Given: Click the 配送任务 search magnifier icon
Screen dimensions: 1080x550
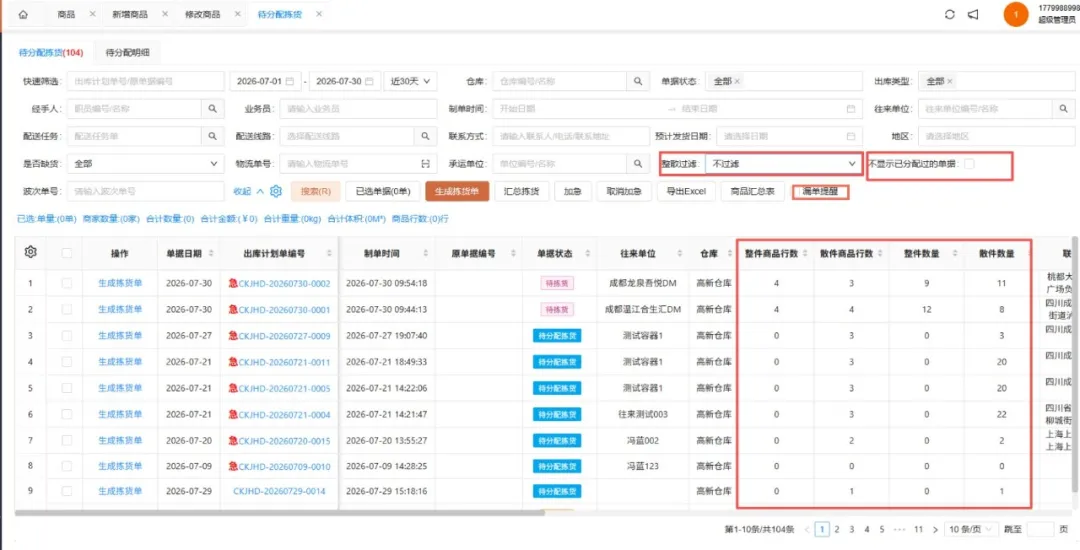Looking at the screenshot, I should pos(213,136).
